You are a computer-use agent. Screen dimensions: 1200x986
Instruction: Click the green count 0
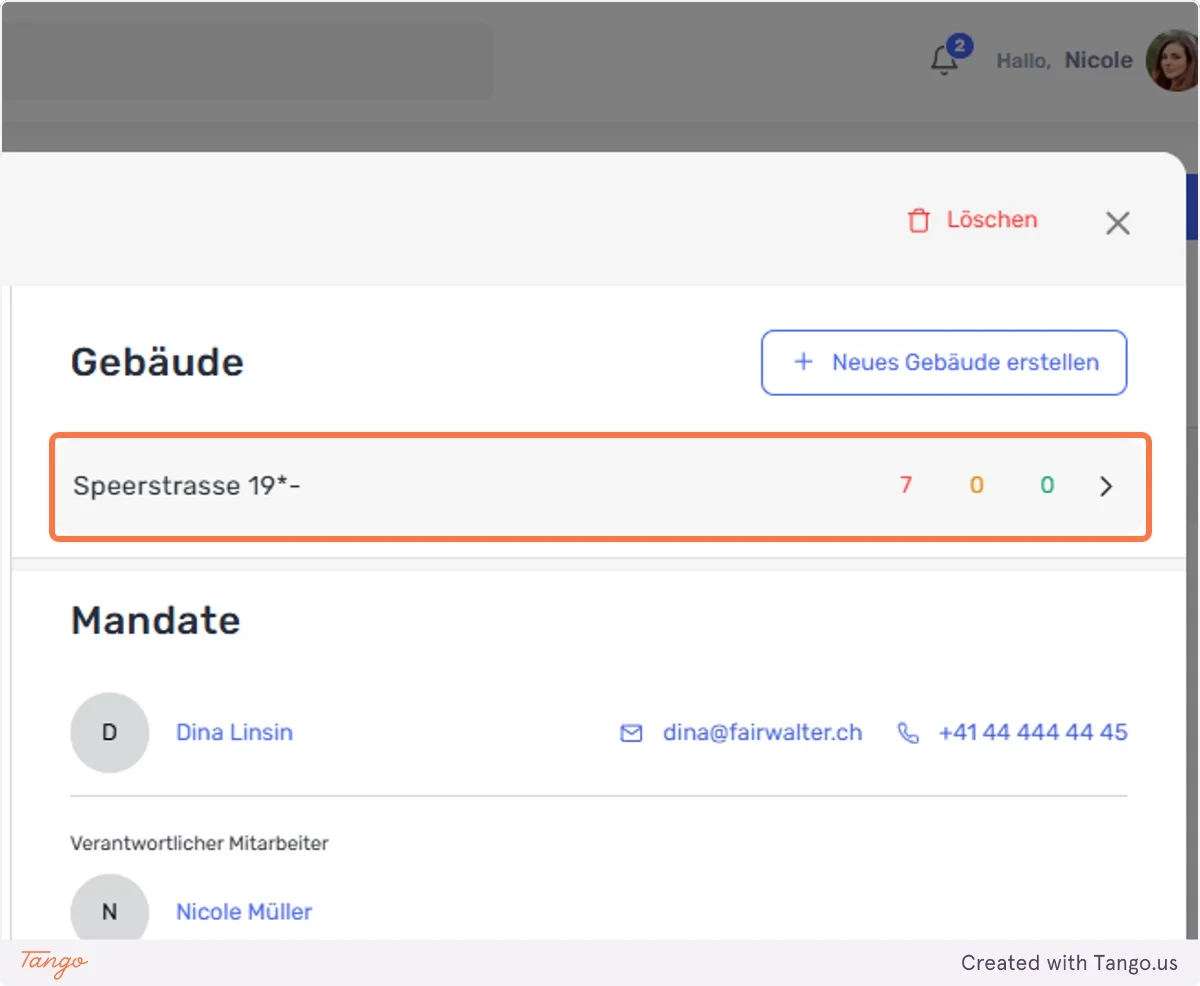pyautogui.click(x=1047, y=486)
